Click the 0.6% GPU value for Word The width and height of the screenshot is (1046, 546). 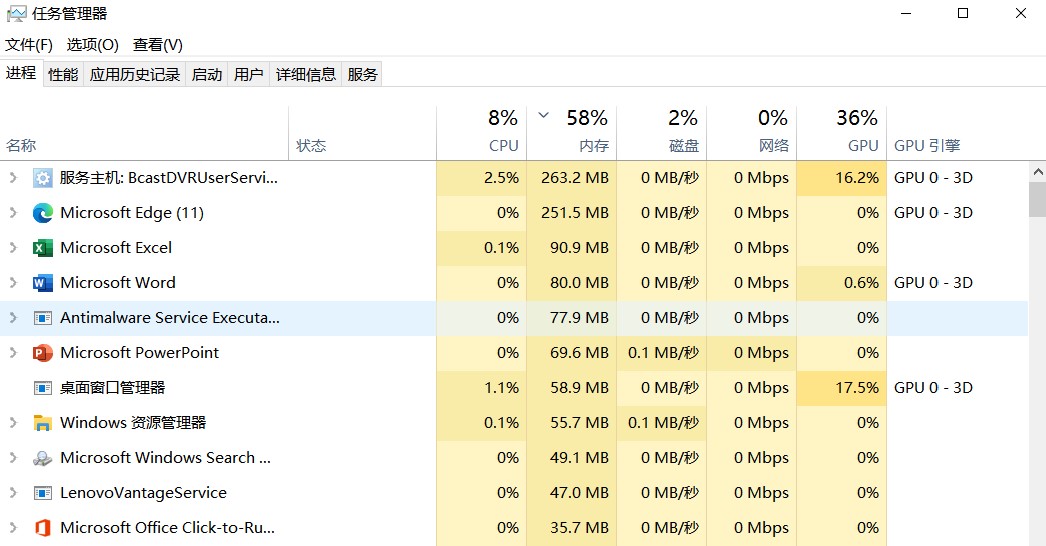click(861, 283)
